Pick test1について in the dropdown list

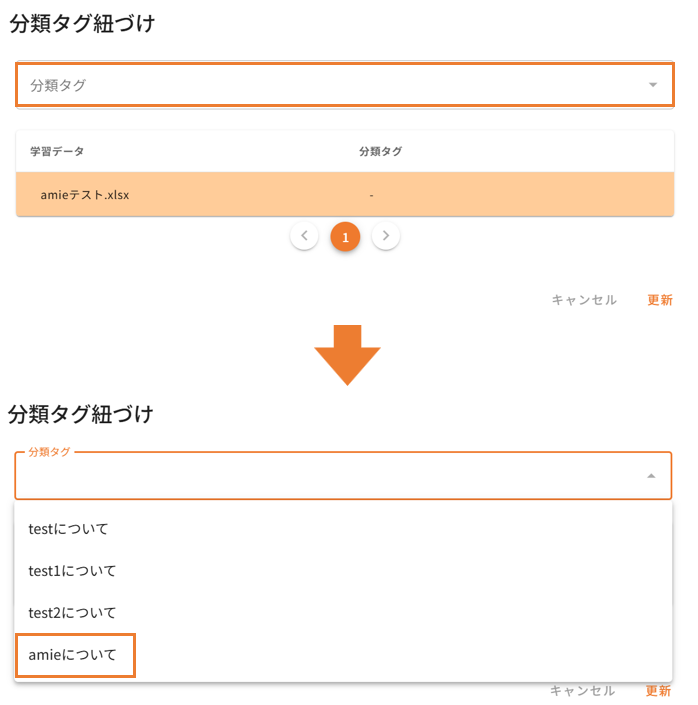click(x=73, y=571)
